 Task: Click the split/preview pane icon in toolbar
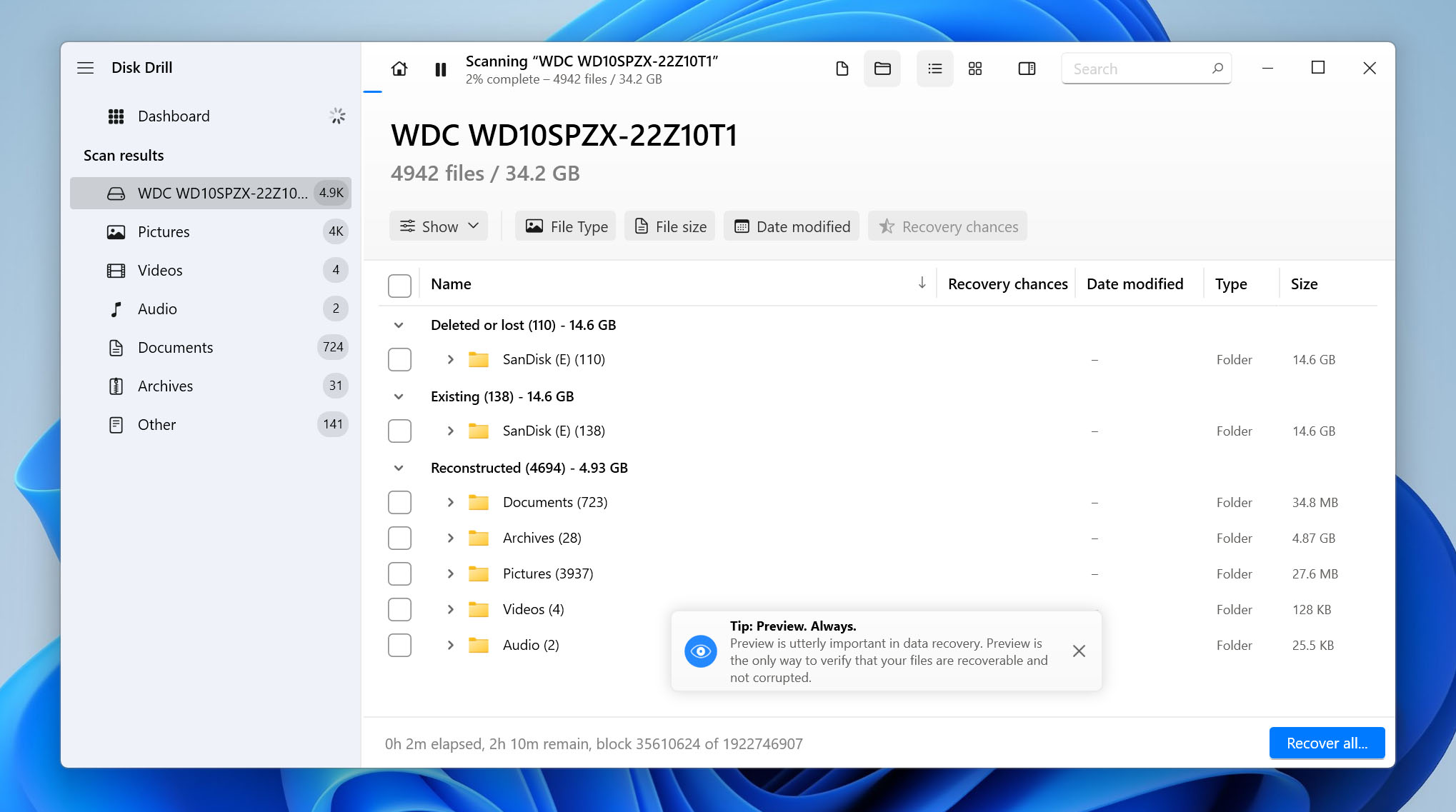tap(1026, 68)
